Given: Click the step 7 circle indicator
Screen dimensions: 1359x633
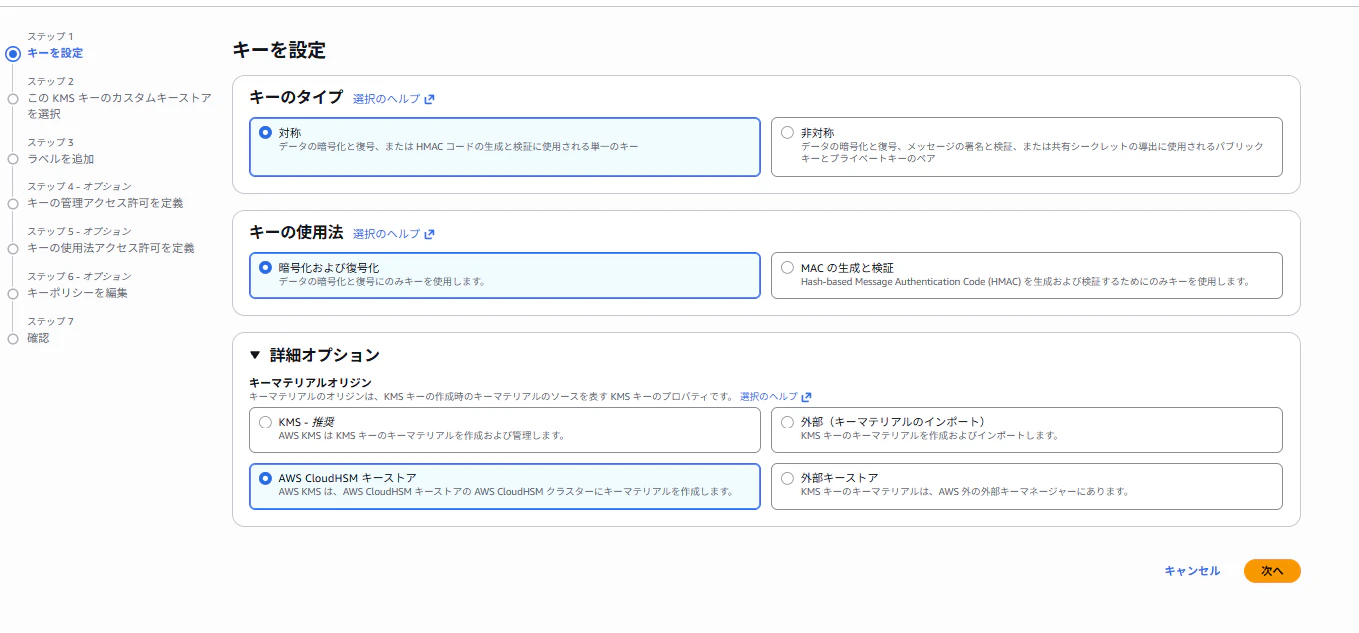Looking at the screenshot, I should tap(13, 339).
